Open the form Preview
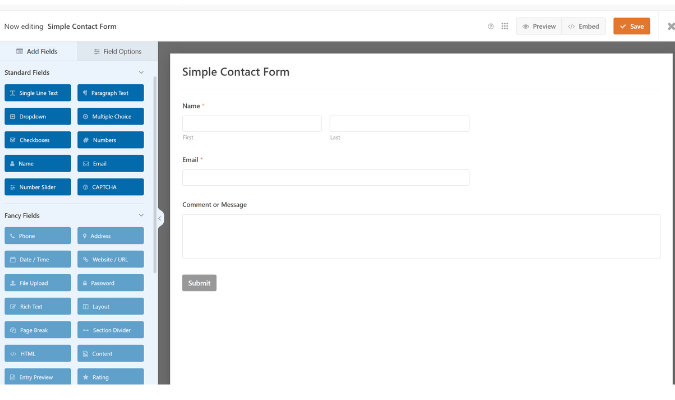The height and width of the screenshot is (400, 675). (x=539, y=26)
